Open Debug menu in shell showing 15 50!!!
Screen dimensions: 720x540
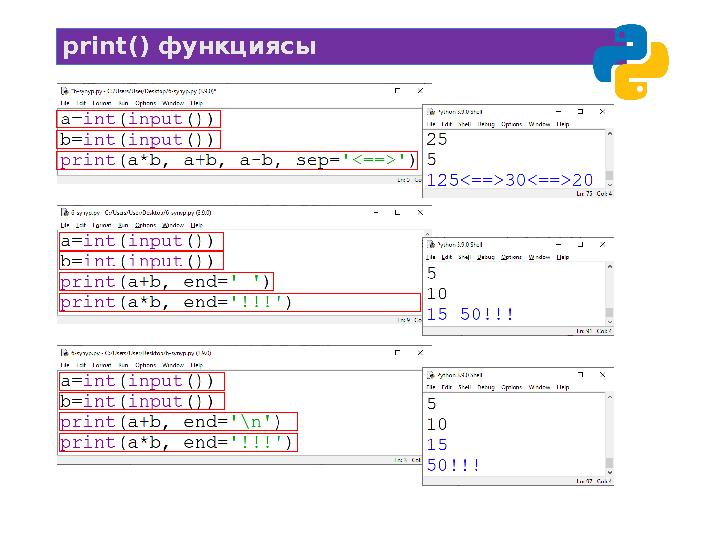(x=486, y=257)
